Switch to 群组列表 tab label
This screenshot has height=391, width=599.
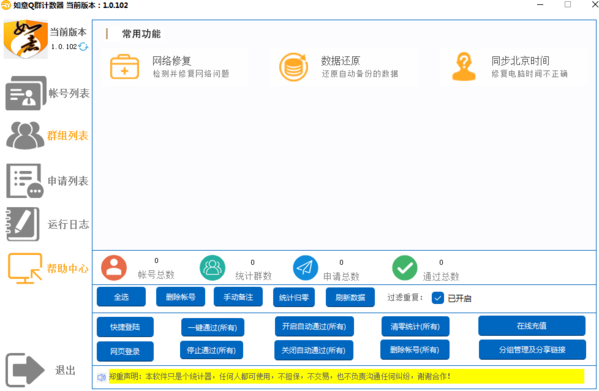pos(68,136)
